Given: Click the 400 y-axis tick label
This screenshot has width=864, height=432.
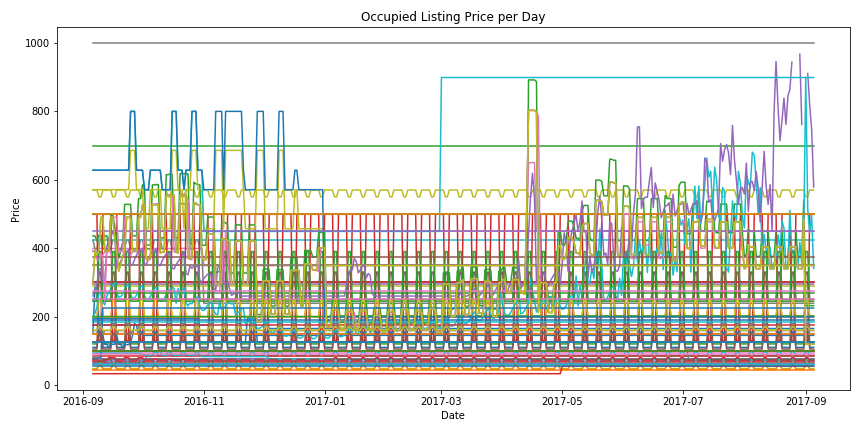Looking at the screenshot, I should click(x=39, y=249).
